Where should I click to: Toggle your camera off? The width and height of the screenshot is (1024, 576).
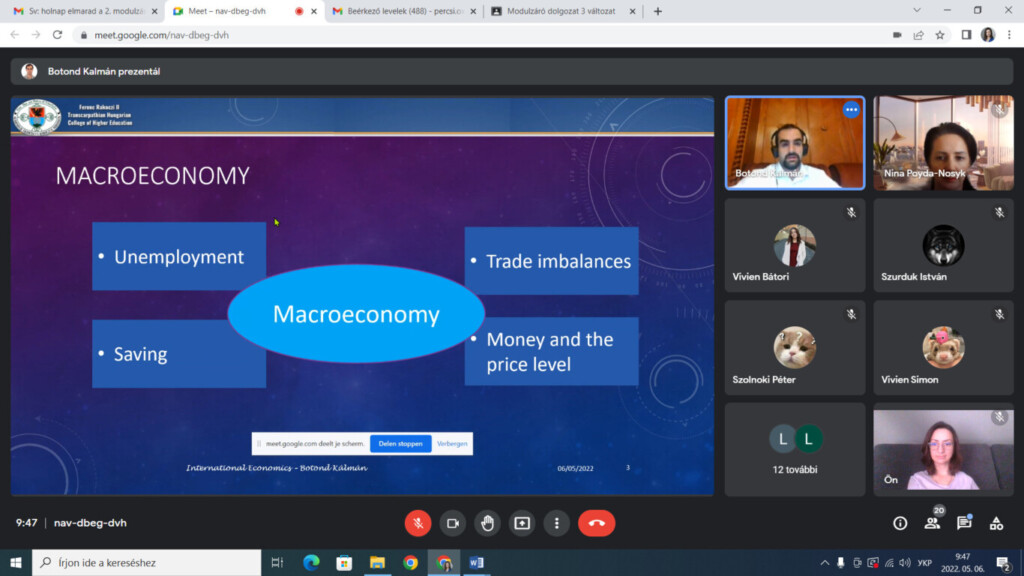(x=452, y=523)
